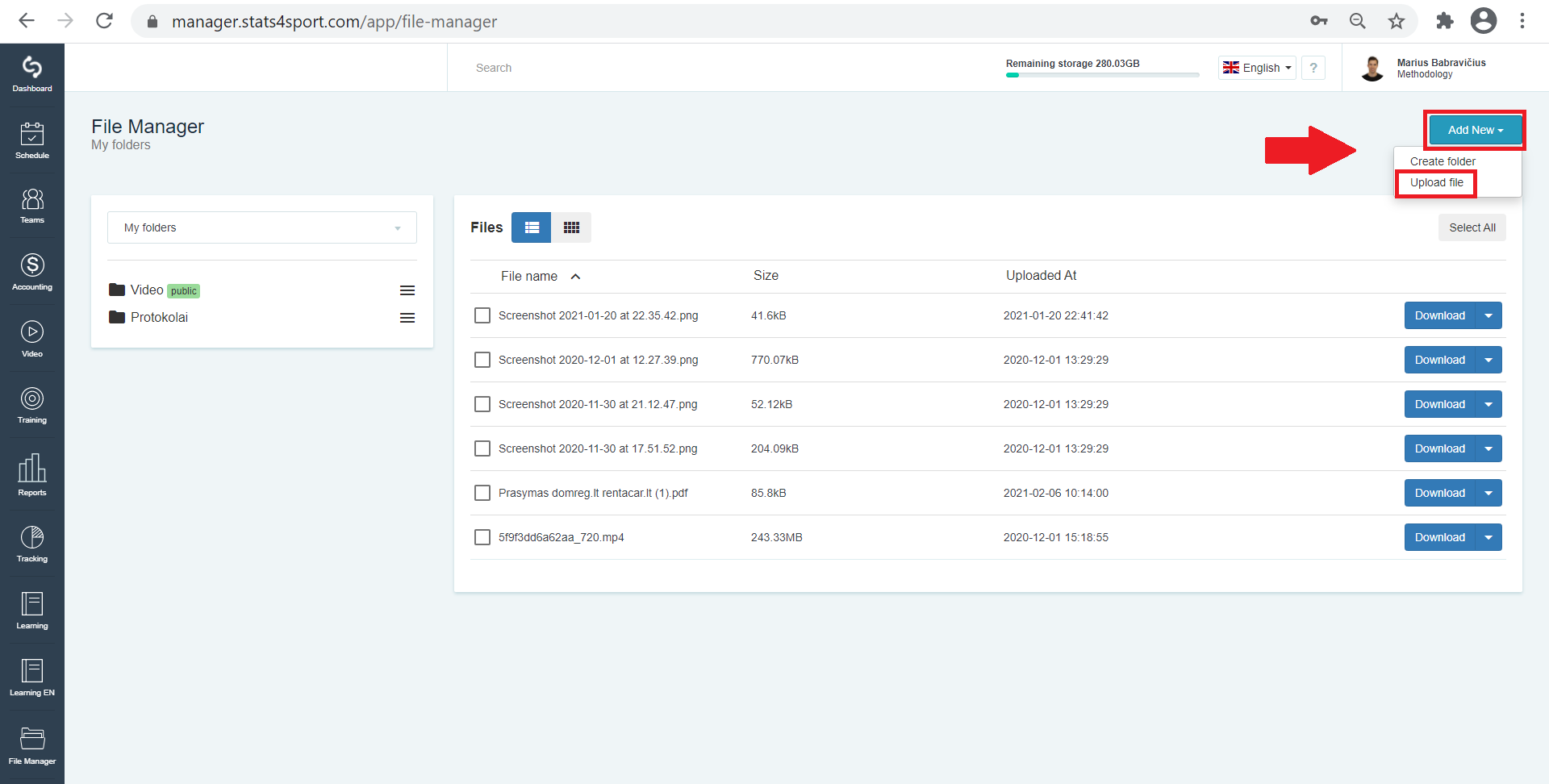Switch Files to grid view
The height and width of the screenshot is (784, 1549).
point(571,227)
